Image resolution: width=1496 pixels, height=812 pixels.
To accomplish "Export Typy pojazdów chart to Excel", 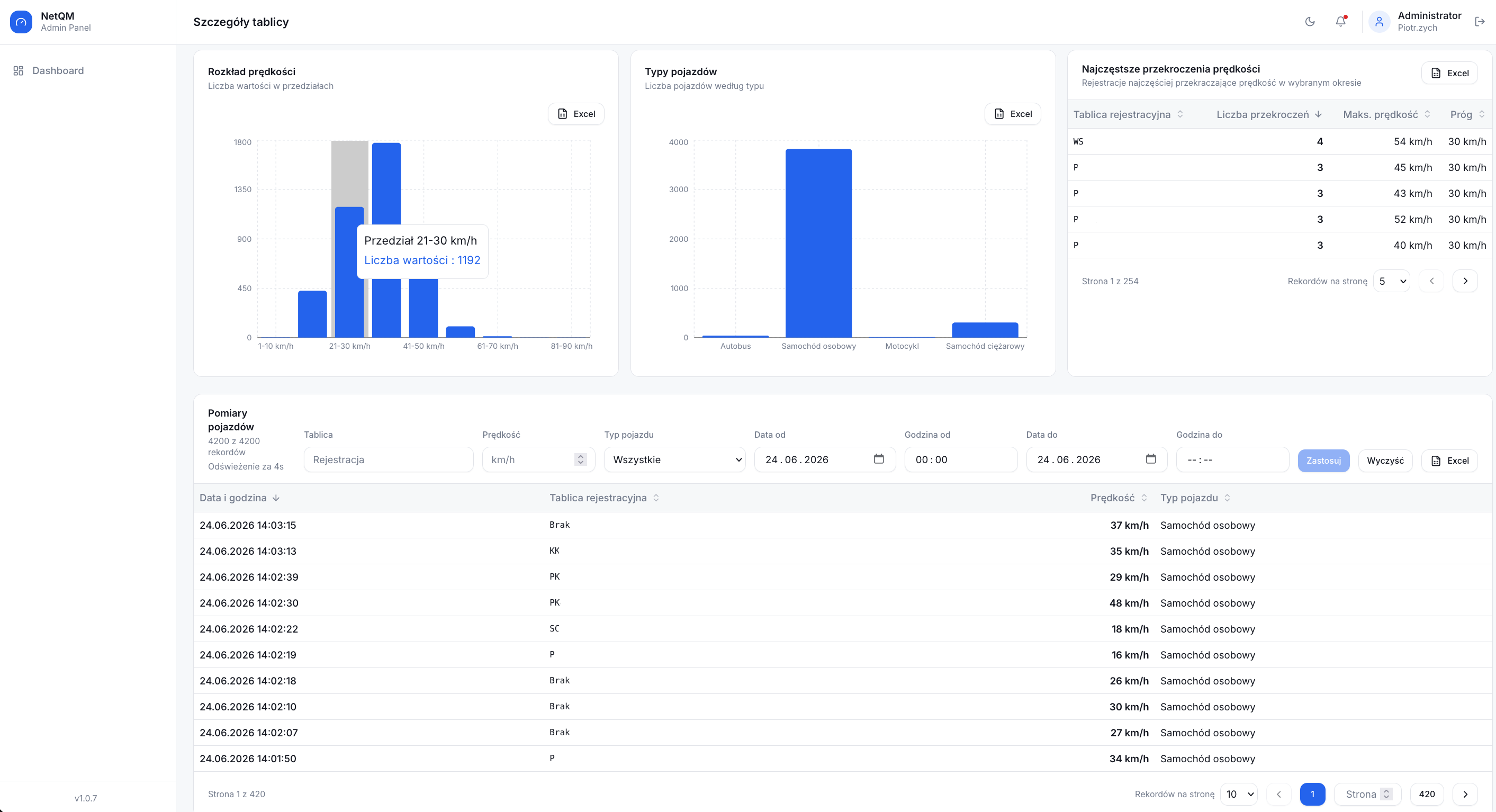I will 1012,114.
